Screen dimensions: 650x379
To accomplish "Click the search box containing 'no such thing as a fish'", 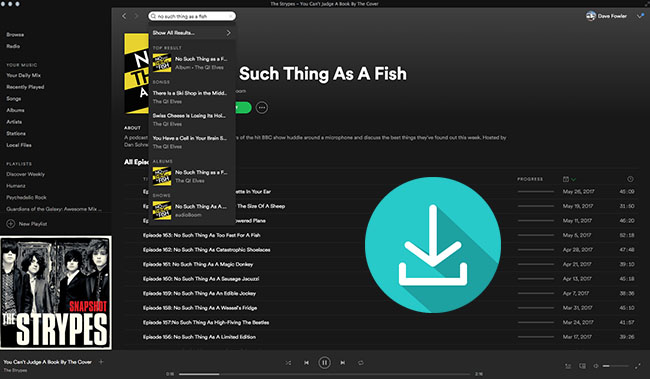I will coord(192,16).
